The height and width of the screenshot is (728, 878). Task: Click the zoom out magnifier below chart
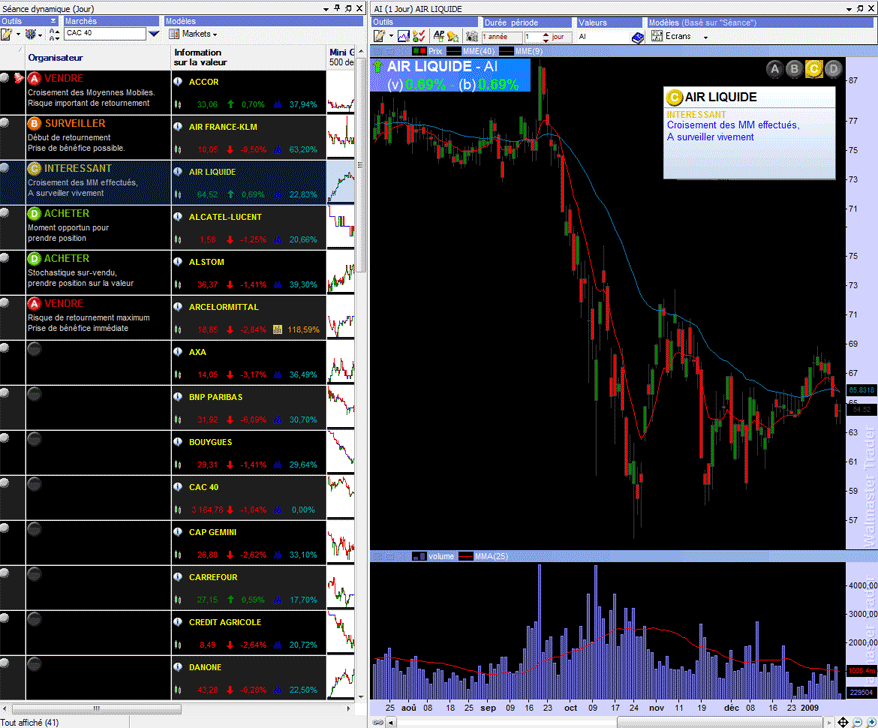(x=857, y=722)
